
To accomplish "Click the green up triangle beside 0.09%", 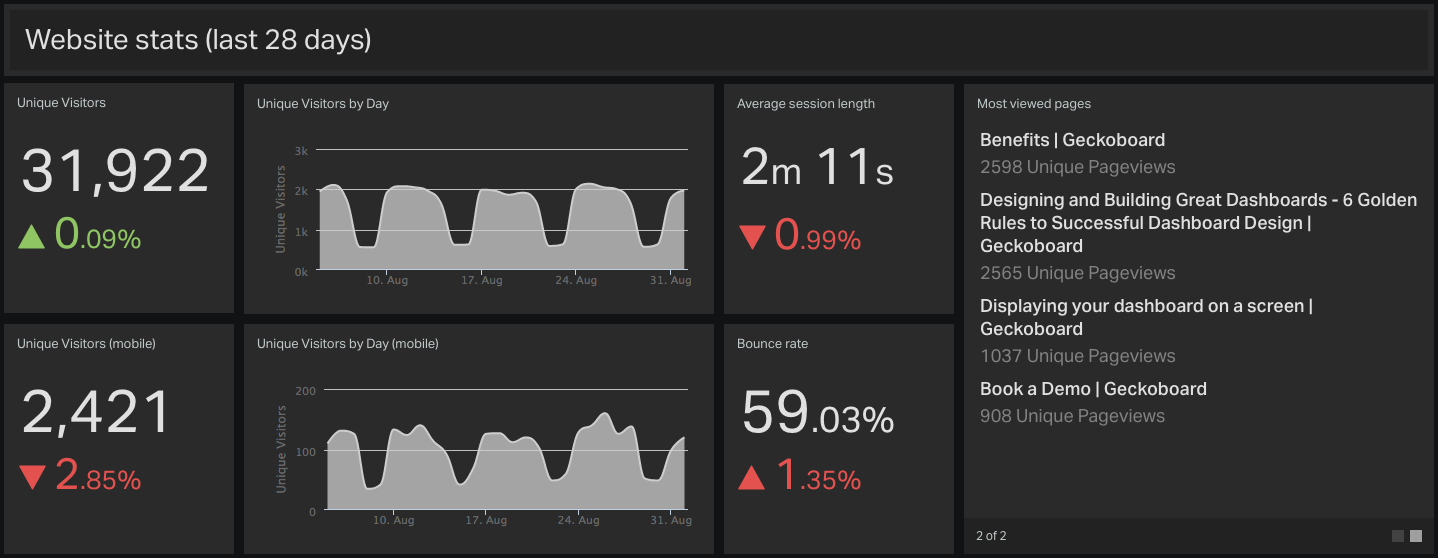I will click(33, 237).
